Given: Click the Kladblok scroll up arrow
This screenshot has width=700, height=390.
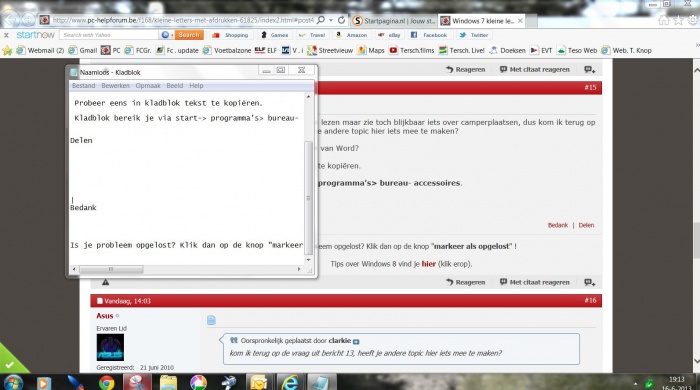Looking at the screenshot, I should (308, 97).
